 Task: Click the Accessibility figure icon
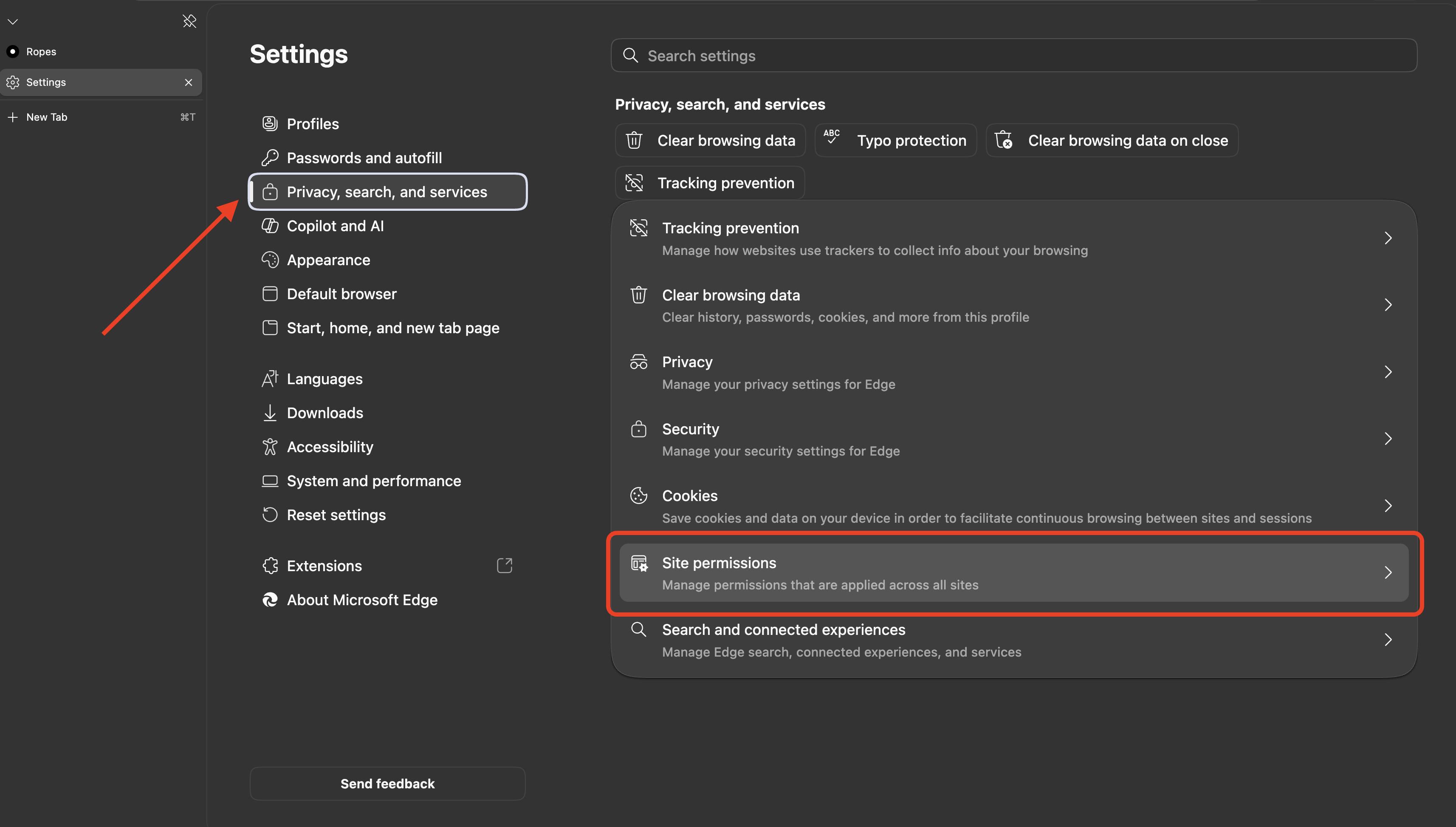(270, 447)
